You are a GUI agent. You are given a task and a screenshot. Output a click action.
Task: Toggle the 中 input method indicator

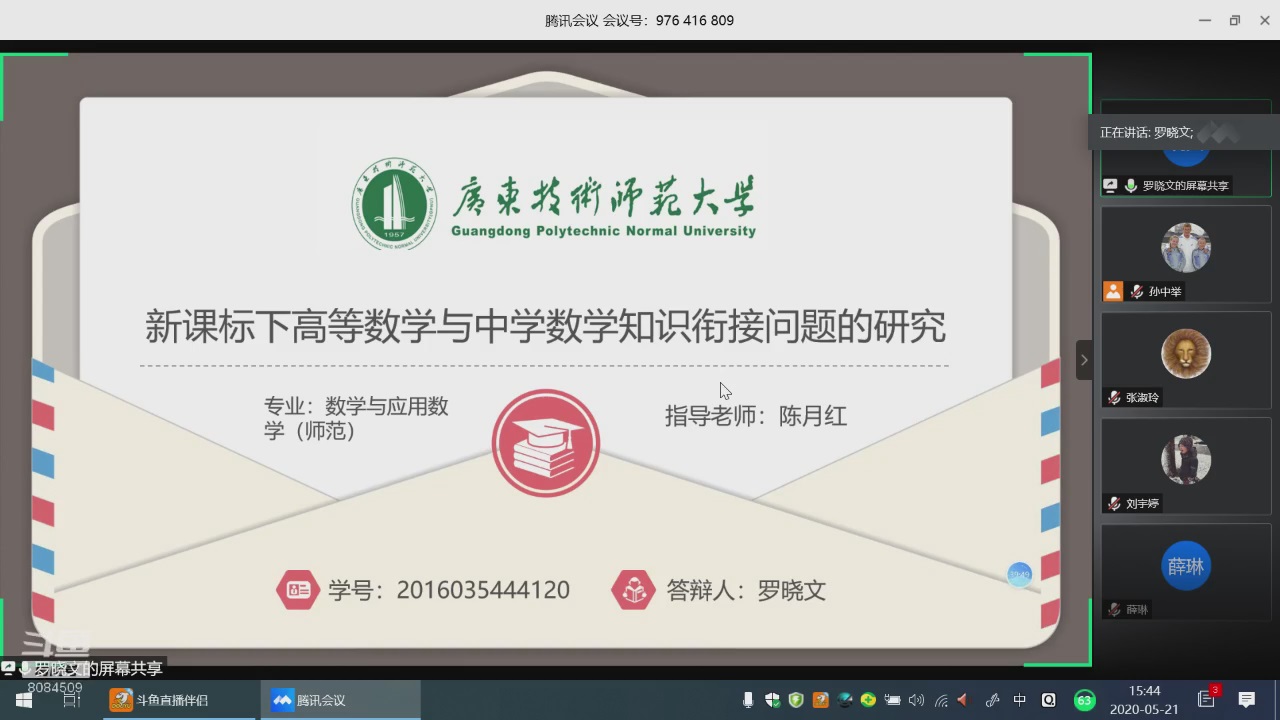(1020, 700)
